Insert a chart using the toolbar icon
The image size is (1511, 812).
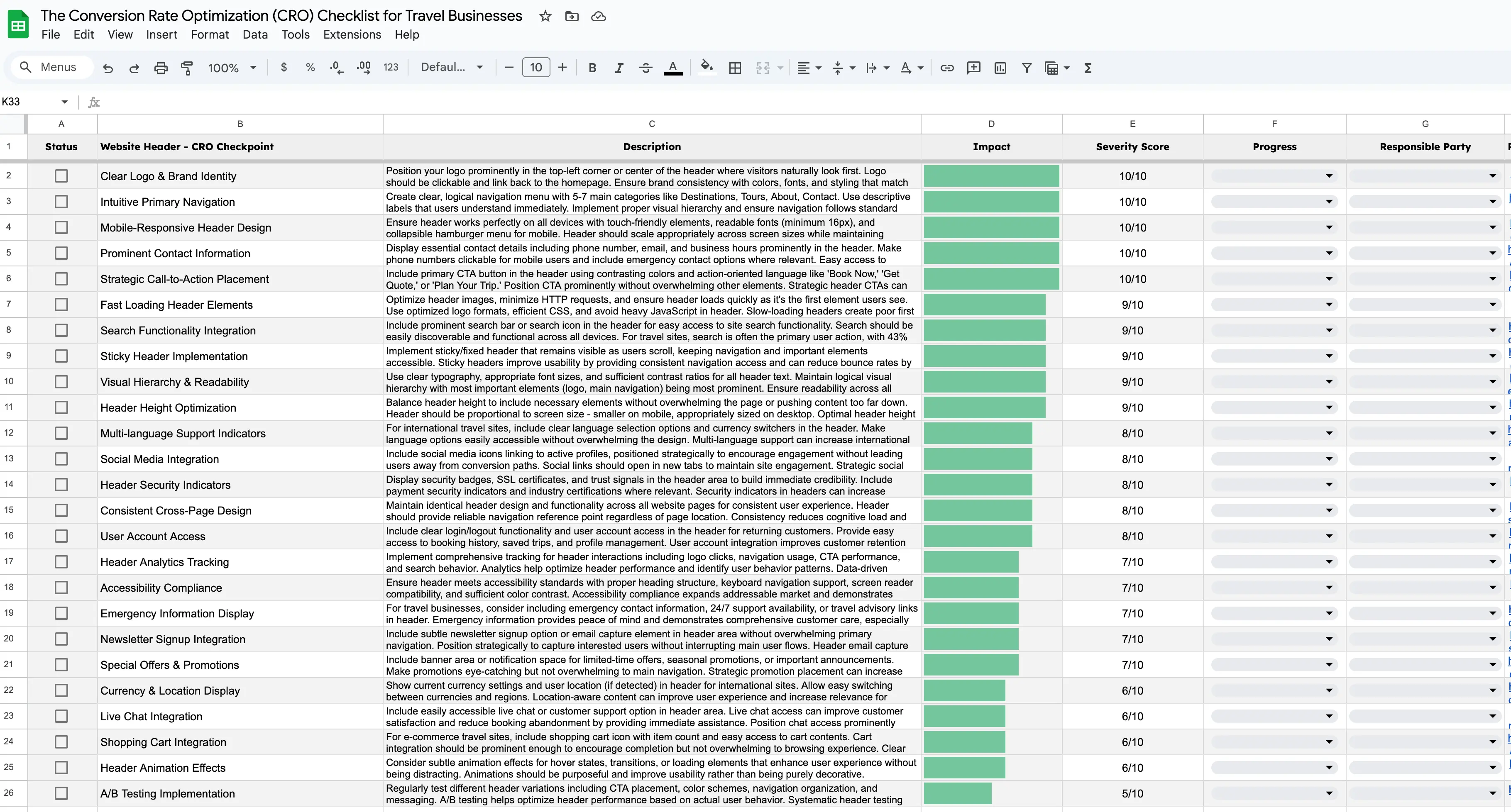[1000, 68]
